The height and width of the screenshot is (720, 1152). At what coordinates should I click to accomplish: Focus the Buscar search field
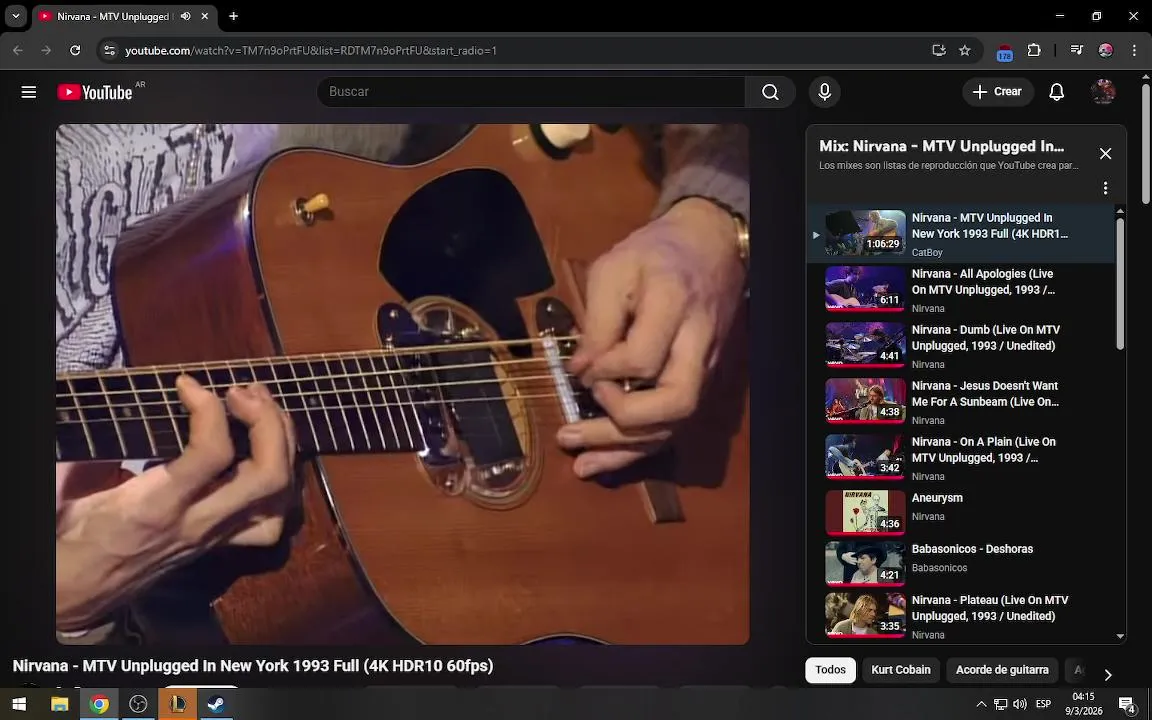coord(530,92)
